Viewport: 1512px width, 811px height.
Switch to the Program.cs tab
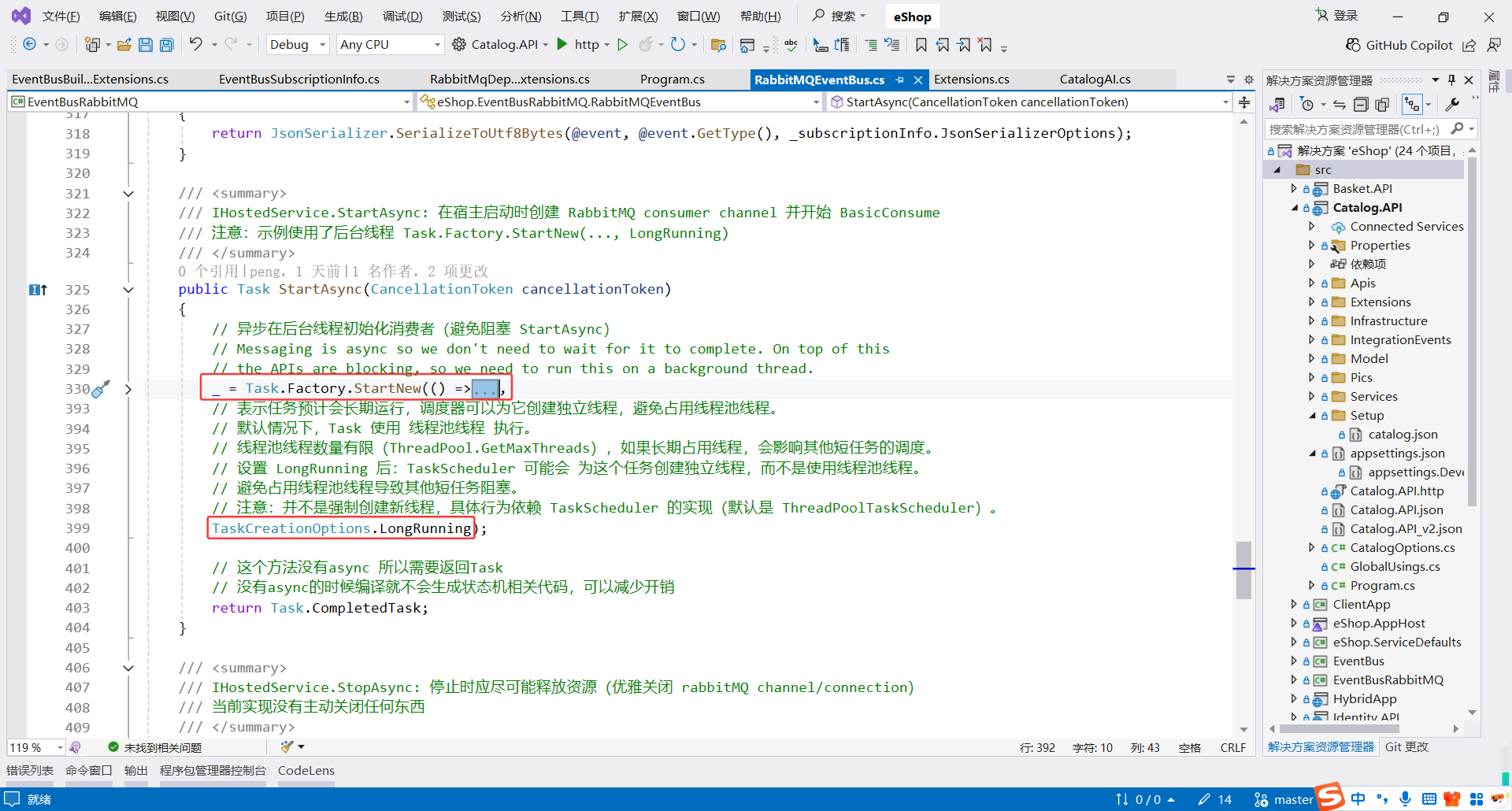click(x=671, y=79)
